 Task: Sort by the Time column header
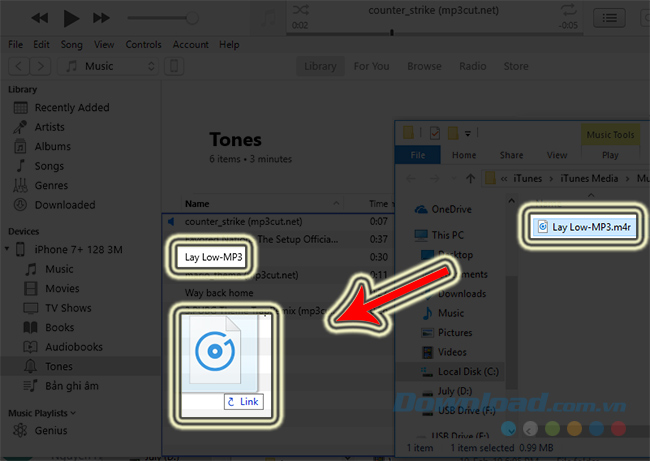tap(378, 204)
